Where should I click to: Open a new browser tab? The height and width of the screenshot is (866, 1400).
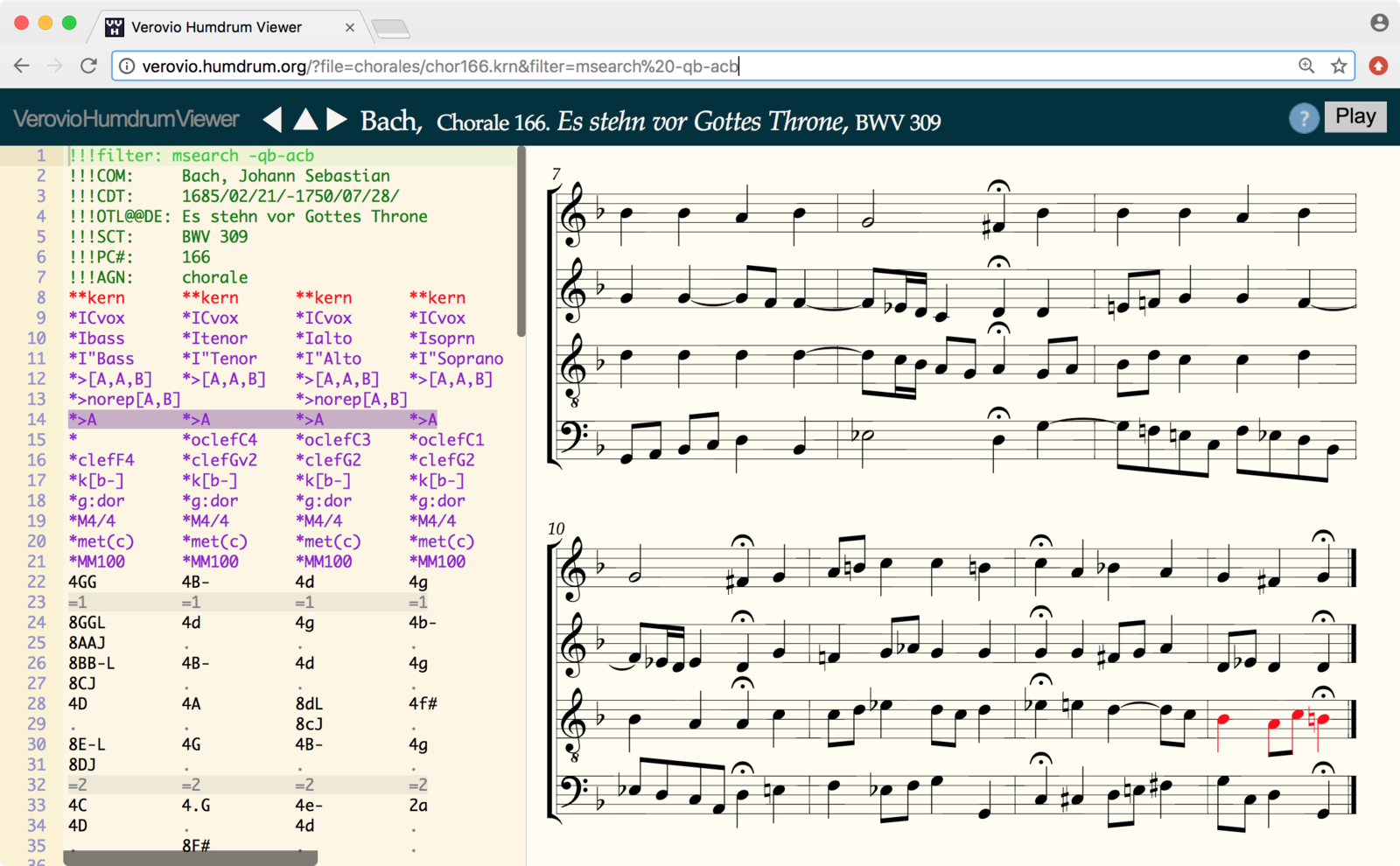[x=391, y=29]
